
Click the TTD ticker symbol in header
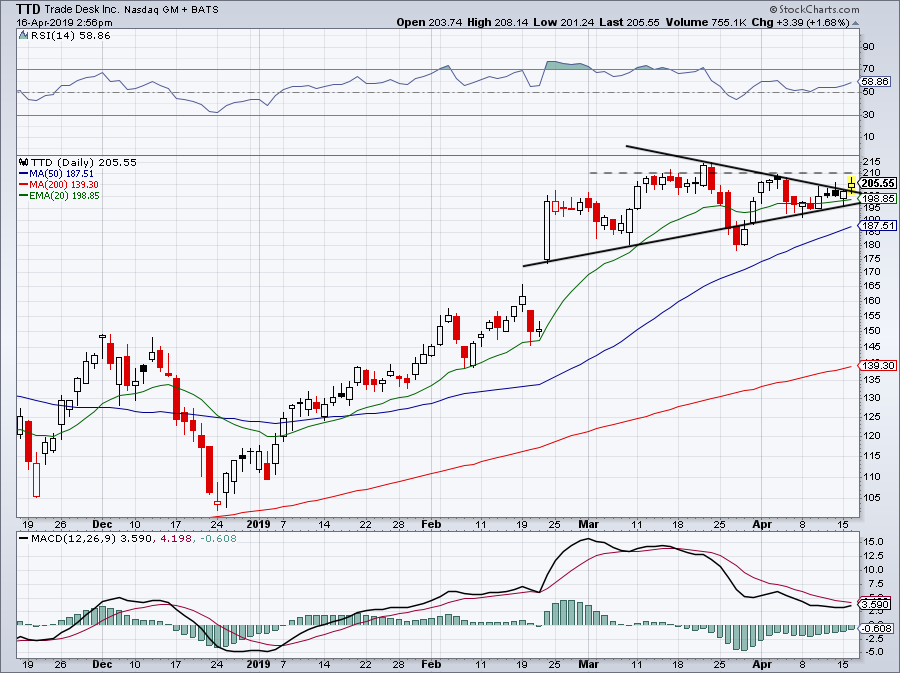pos(28,9)
